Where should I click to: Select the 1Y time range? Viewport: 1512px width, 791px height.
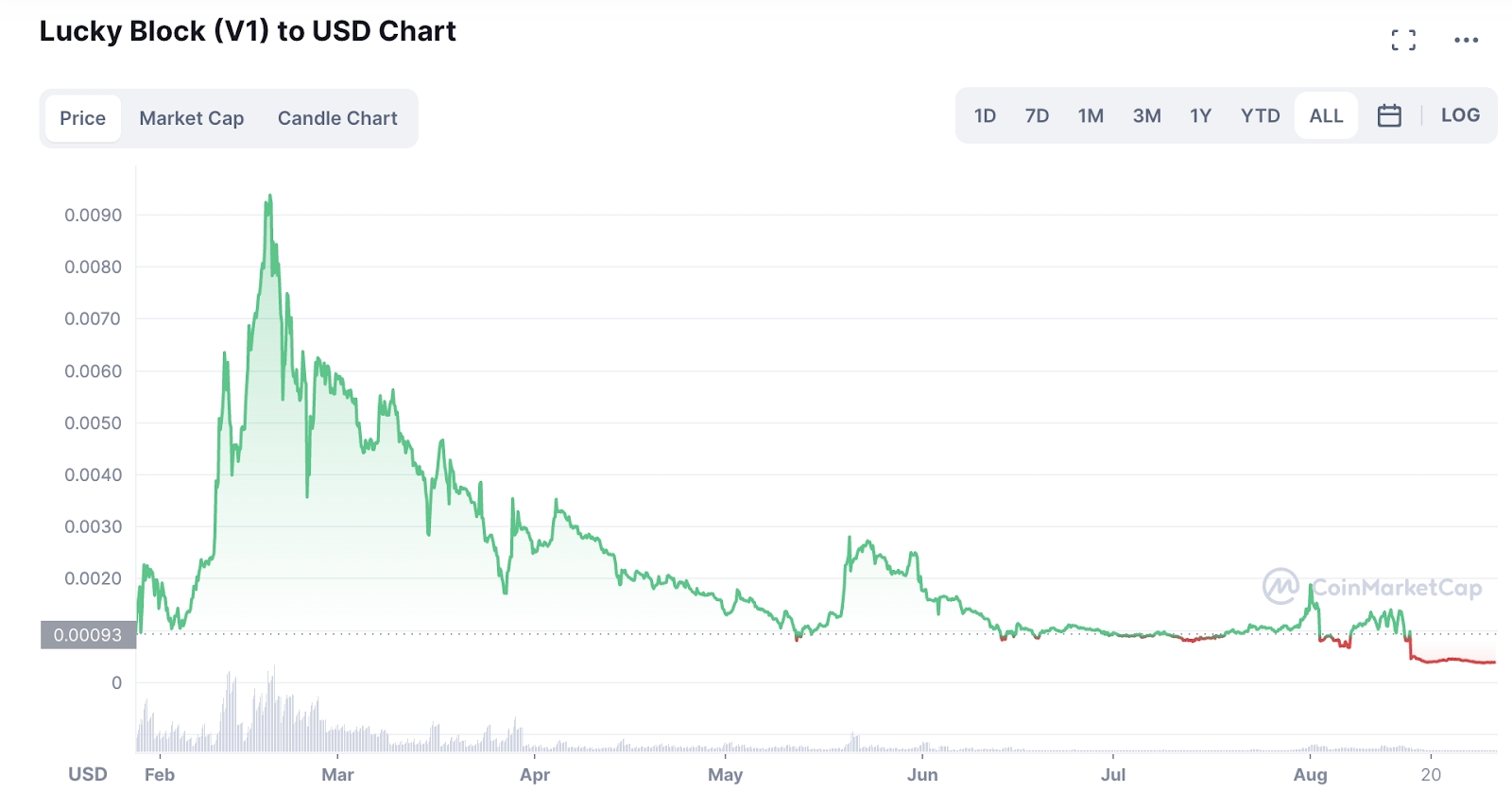[1200, 115]
